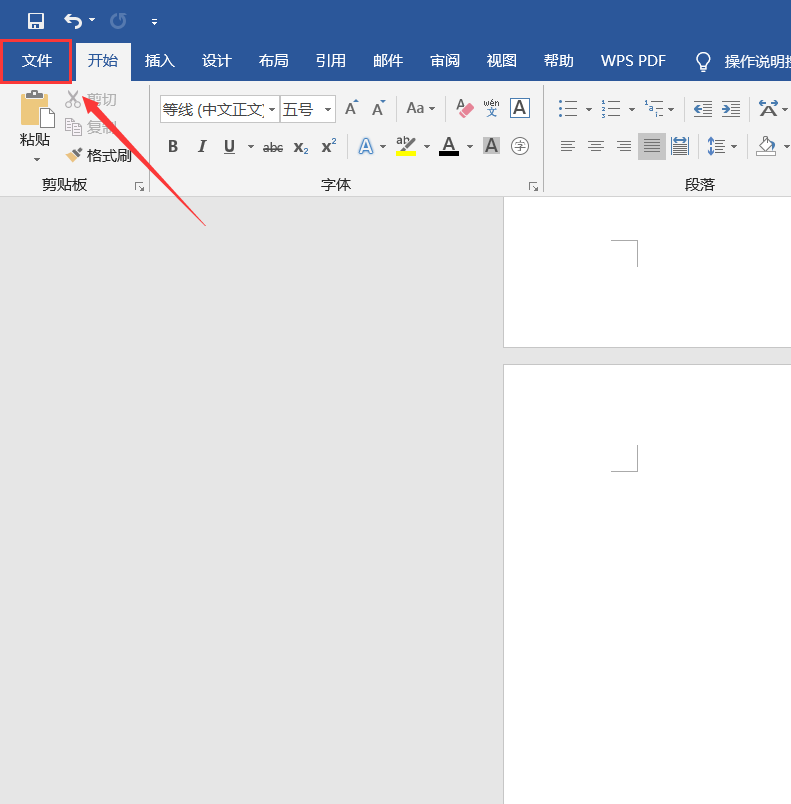
Task: Click the Line and Paragraph Spacing icon
Action: click(716, 147)
